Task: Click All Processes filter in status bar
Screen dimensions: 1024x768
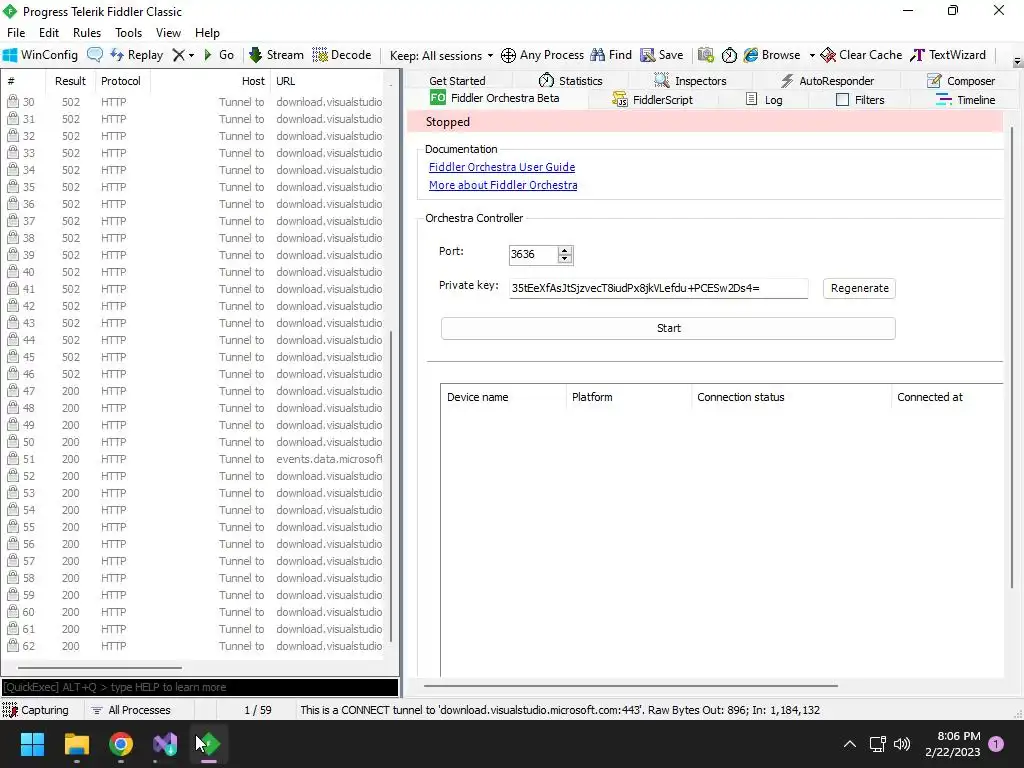Action: [131, 710]
